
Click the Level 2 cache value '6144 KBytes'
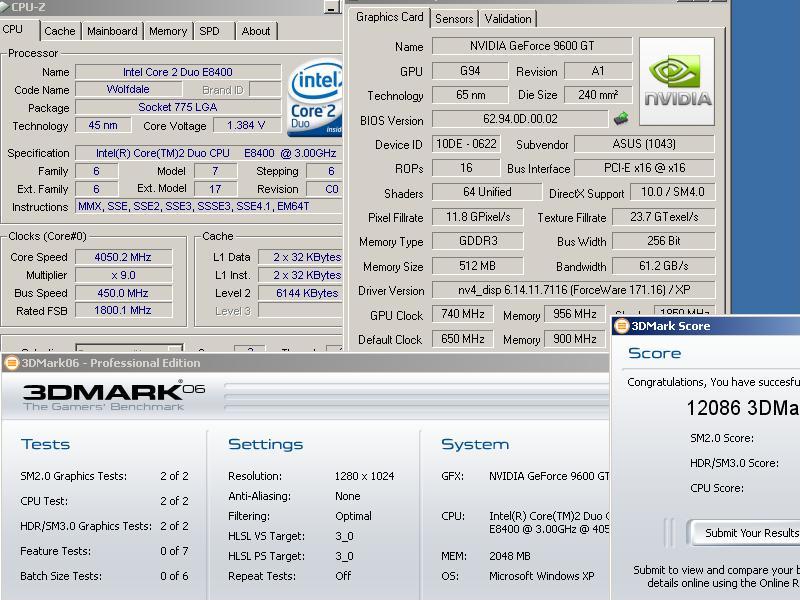[301, 293]
